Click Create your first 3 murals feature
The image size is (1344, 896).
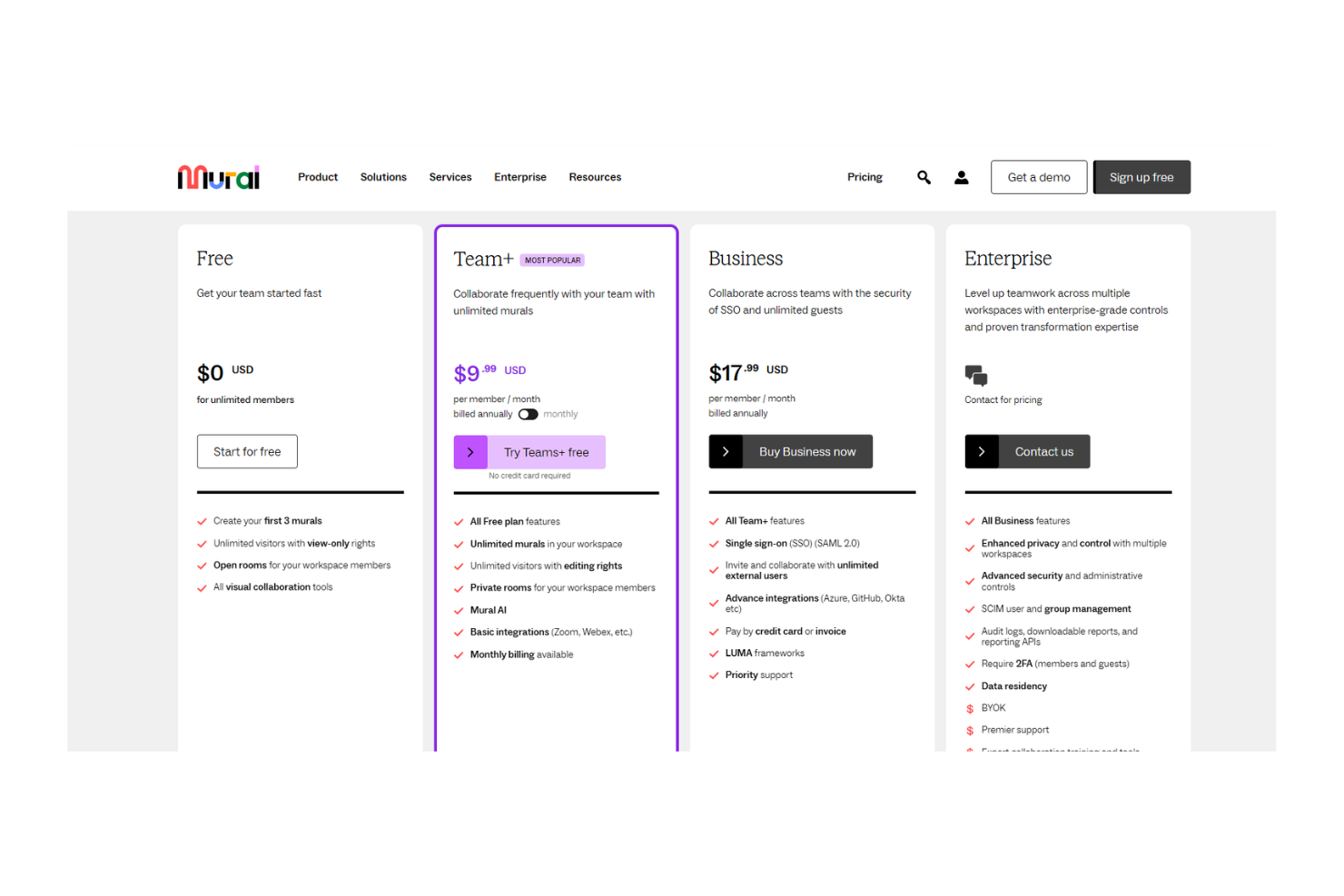click(x=268, y=521)
